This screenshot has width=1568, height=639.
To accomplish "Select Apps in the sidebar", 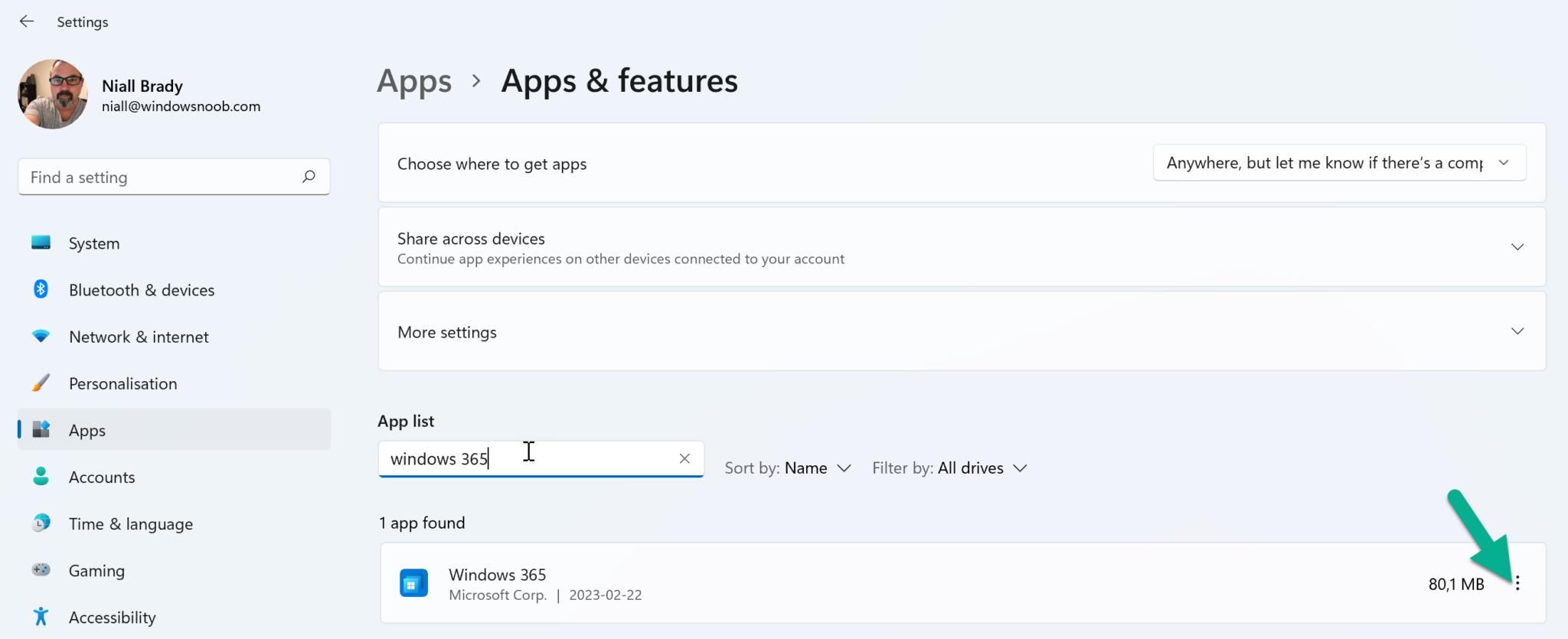I will [x=174, y=430].
